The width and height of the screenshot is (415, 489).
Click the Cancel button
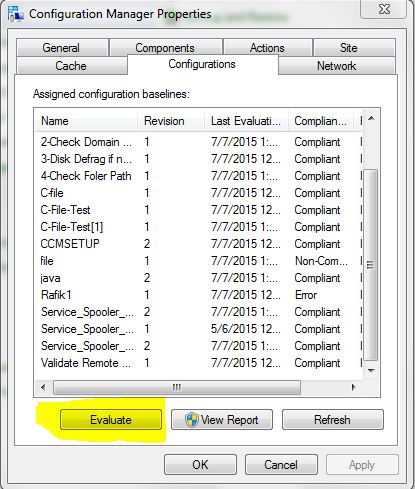click(281, 464)
